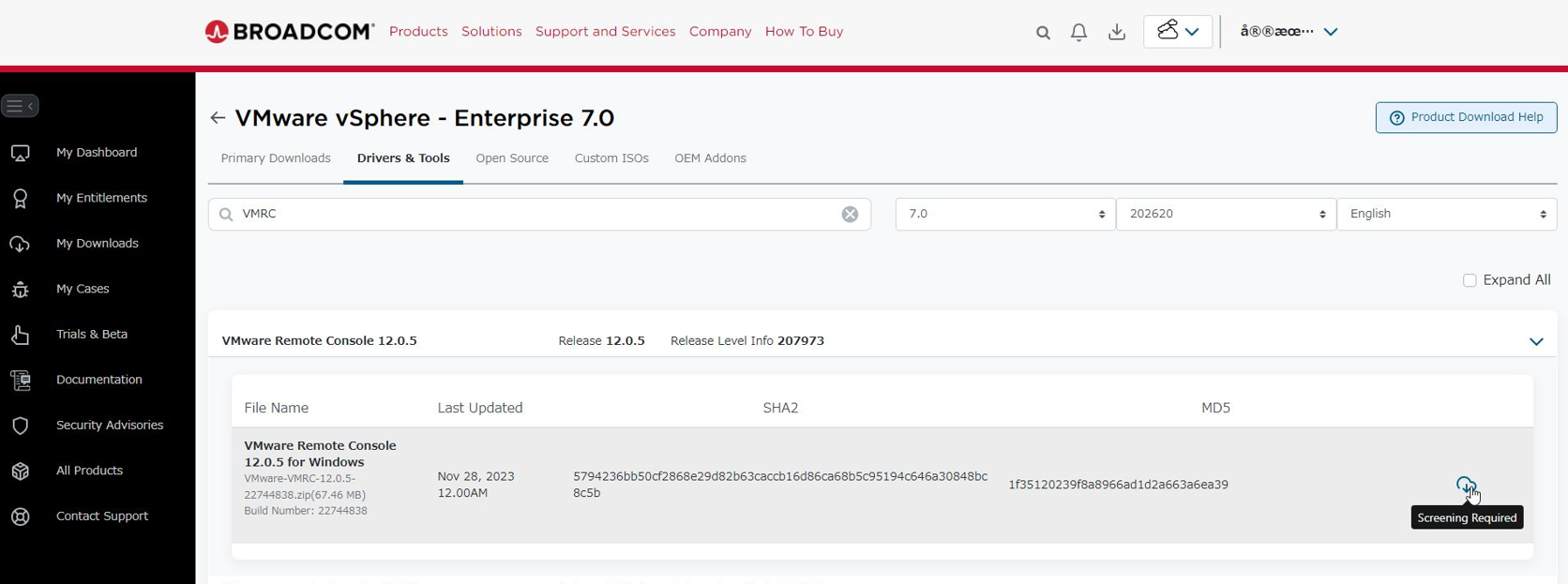Open Contact Support link
Viewport: 1568px width, 584px height.
click(x=102, y=517)
